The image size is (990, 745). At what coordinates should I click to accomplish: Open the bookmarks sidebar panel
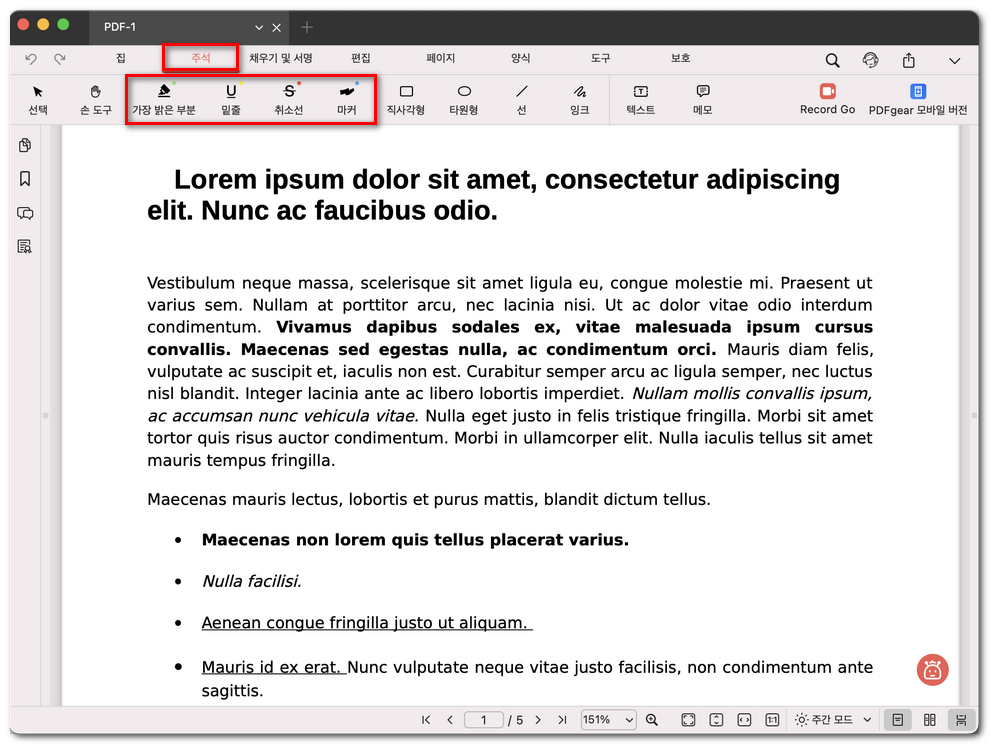coord(25,179)
